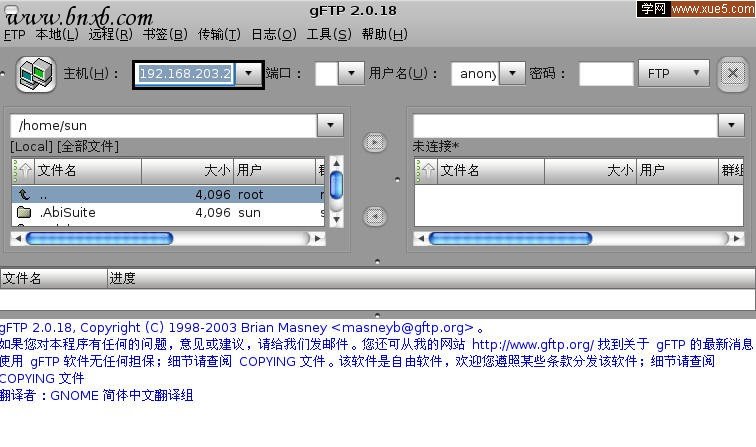Click the [Local] [全部文件] label
Image resolution: width=756 pixels, height=447 pixels.
(65, 146)
